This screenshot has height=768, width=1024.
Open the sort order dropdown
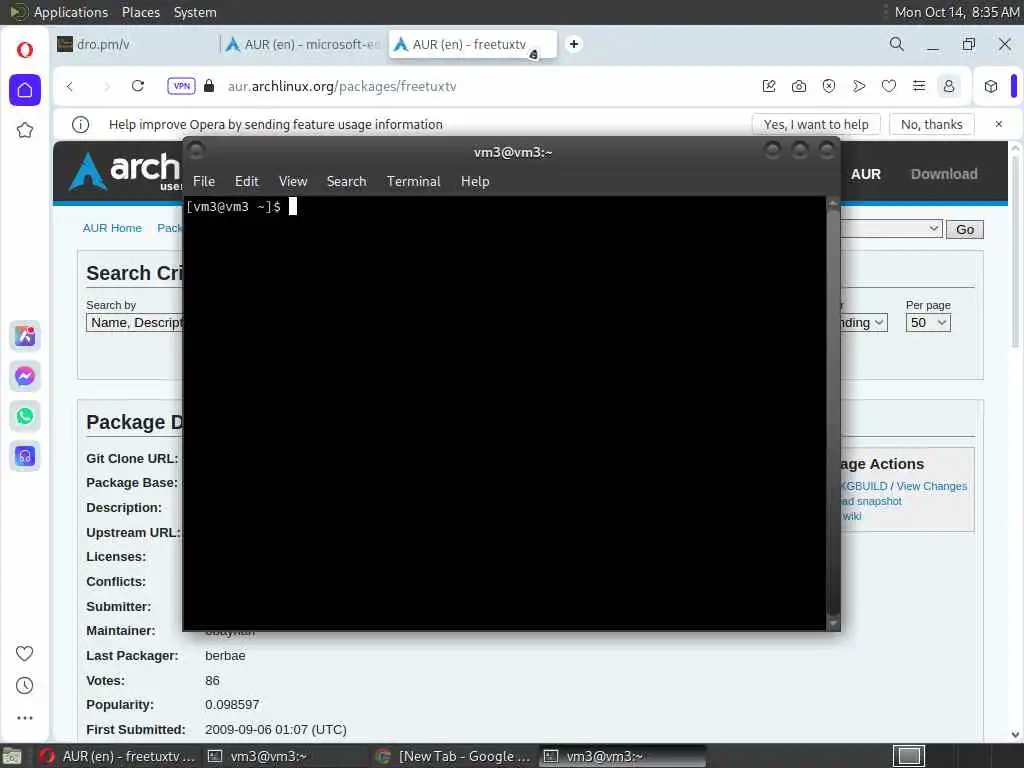pyautogui.click(x=863, y=323)
